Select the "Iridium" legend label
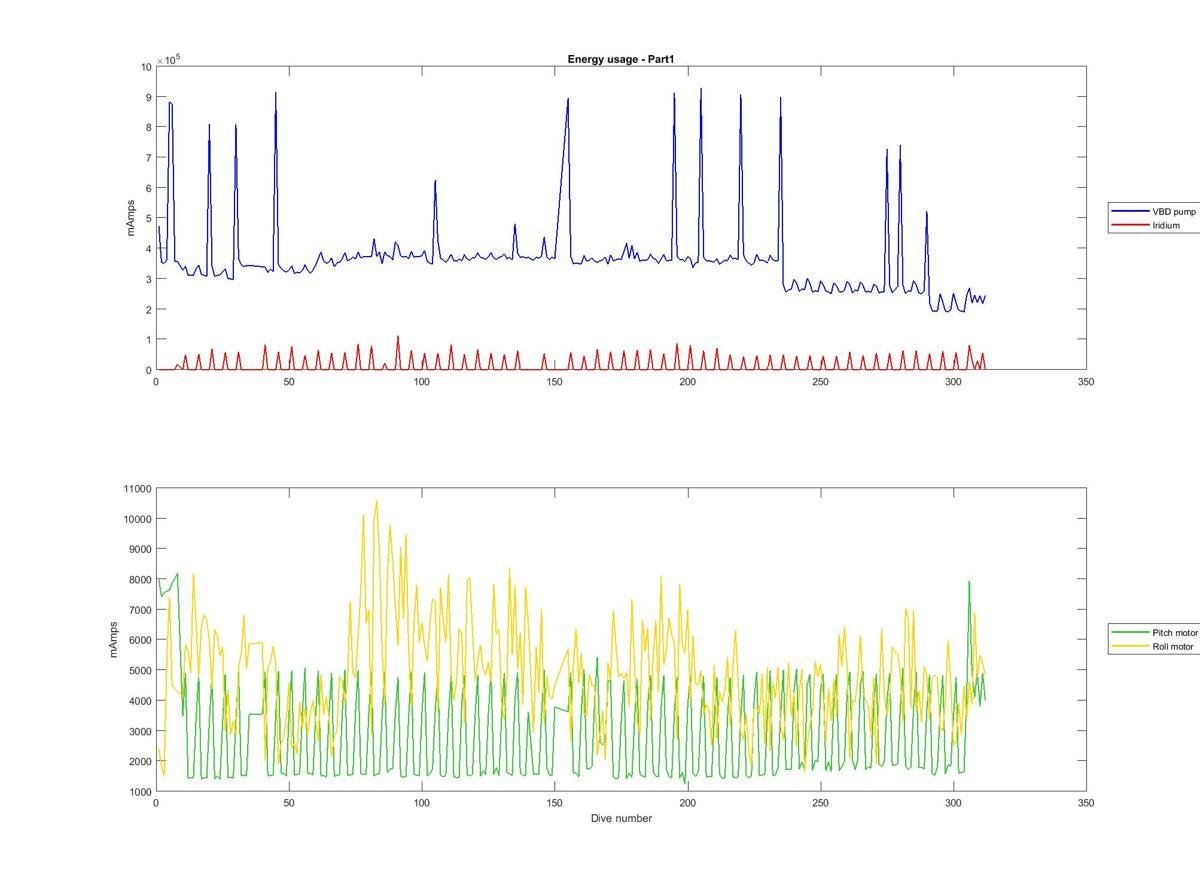This screenshot has width=1200, height=889. tap(1166, 226)
